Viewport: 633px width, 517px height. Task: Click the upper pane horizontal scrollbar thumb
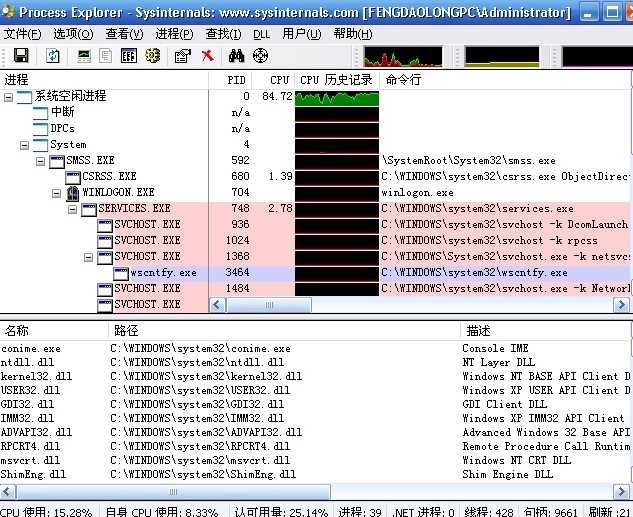pos(269,305)
